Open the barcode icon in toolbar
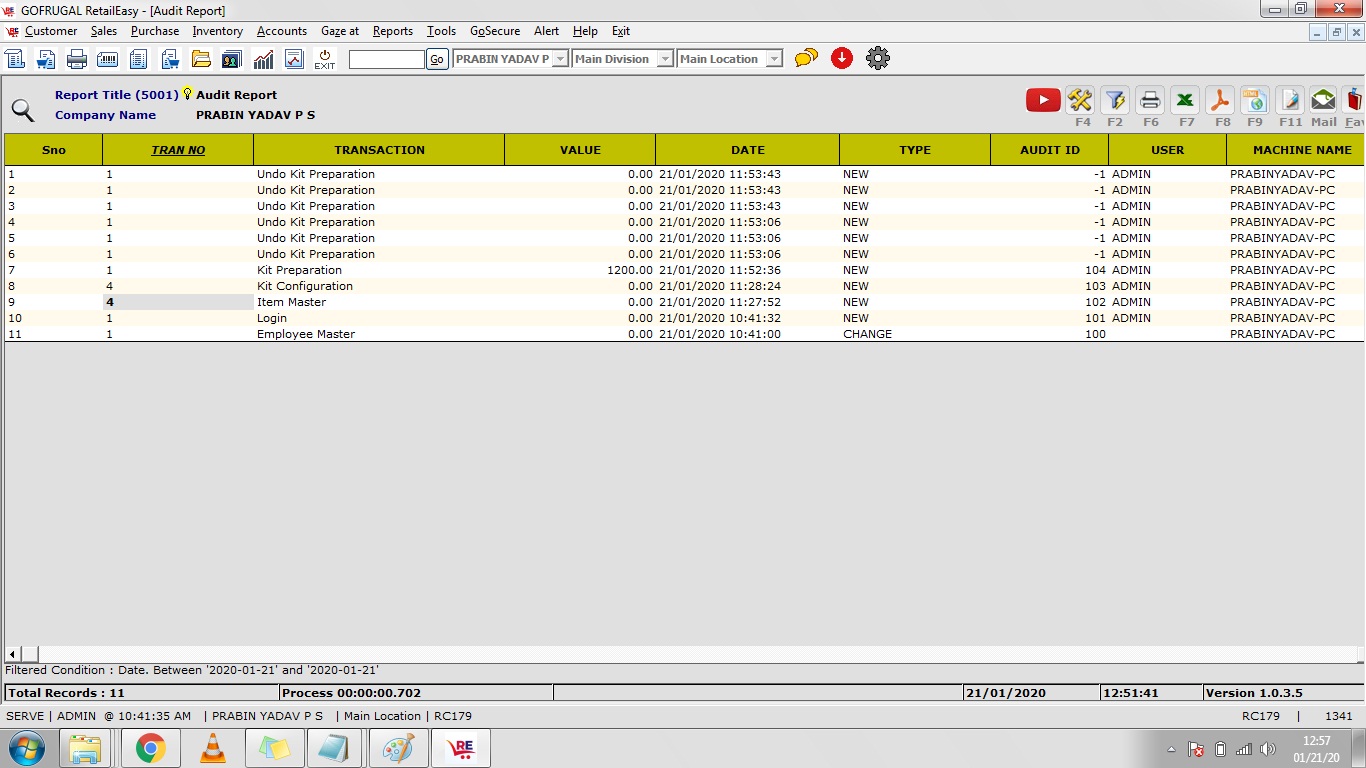Image resolution: width=1366 pixels, height=768 pixels. pos(107,59)
